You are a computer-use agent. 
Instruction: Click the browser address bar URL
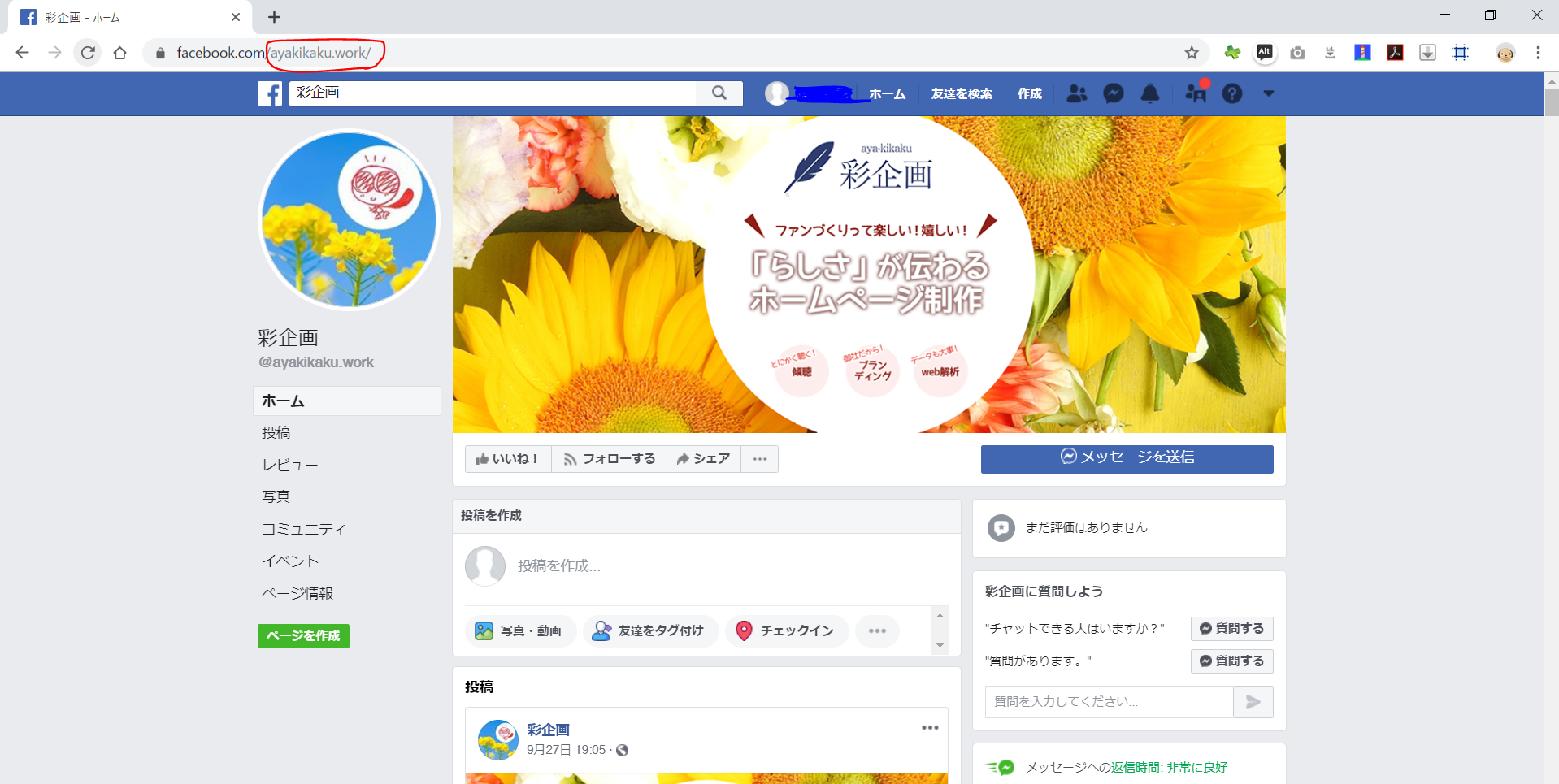click(274, 53)
